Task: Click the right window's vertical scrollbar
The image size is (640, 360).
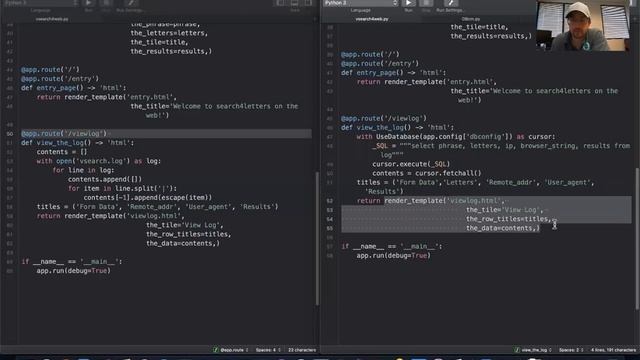Action: click(x=637, y=238)
